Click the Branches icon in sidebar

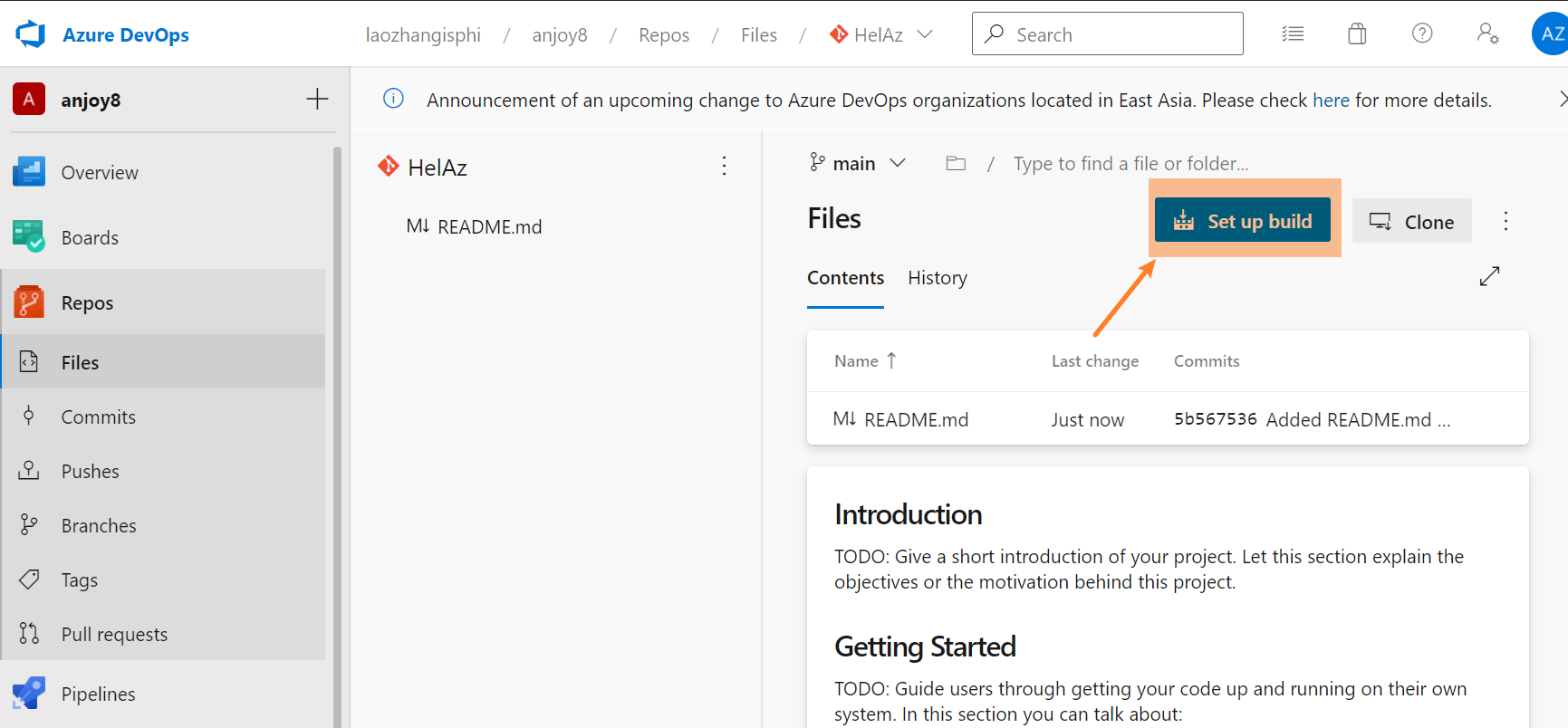click(29, 524)
